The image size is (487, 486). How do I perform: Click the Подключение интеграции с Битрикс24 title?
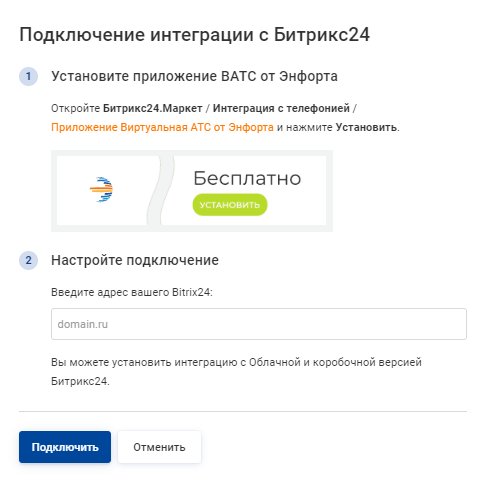coord(195,35)
